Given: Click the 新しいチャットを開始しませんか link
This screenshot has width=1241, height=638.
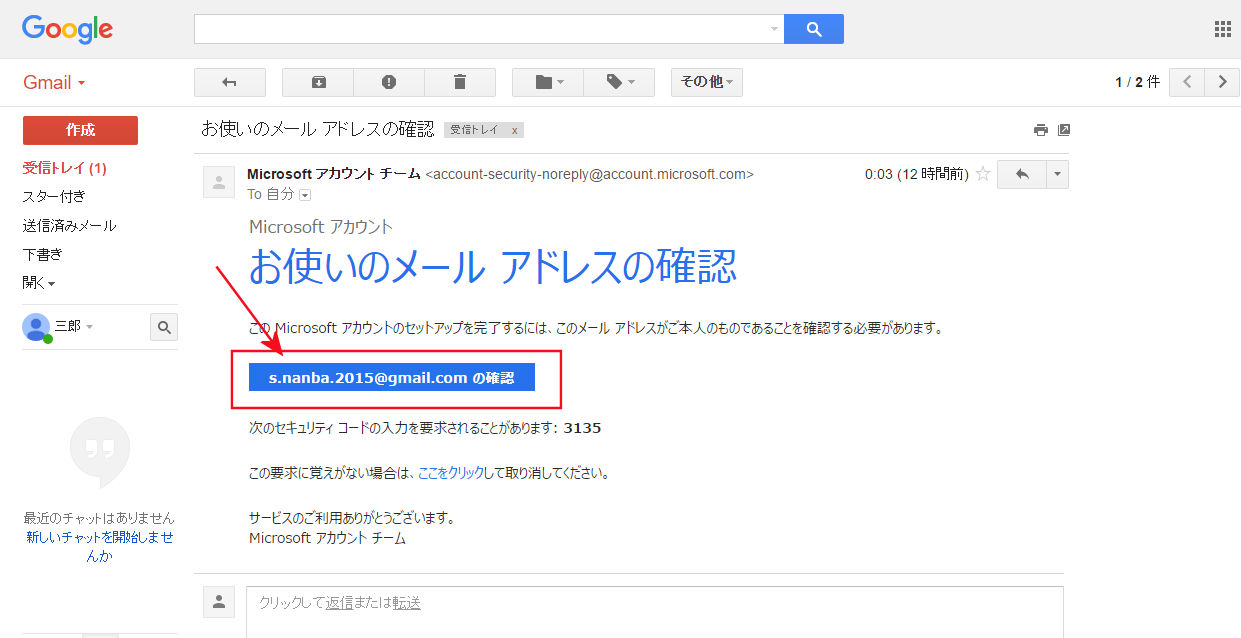Looking at the screenshot, I should [99, 546].
